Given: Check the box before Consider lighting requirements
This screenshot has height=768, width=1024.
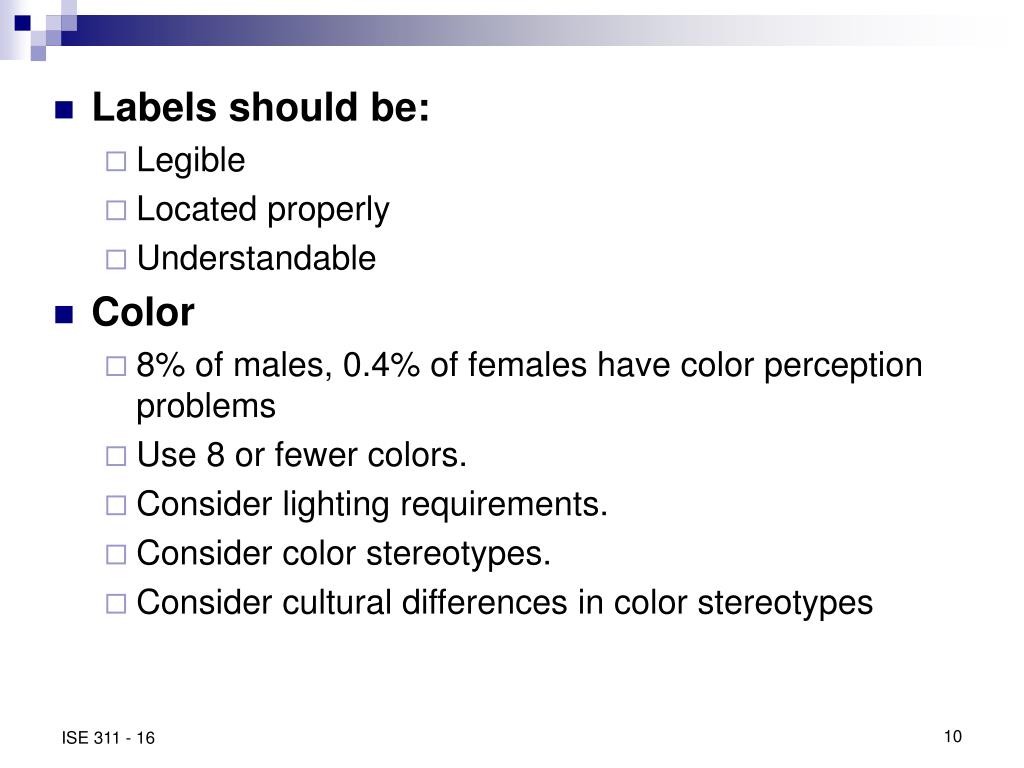Looking at the screenshot, I should coord(116,505).
